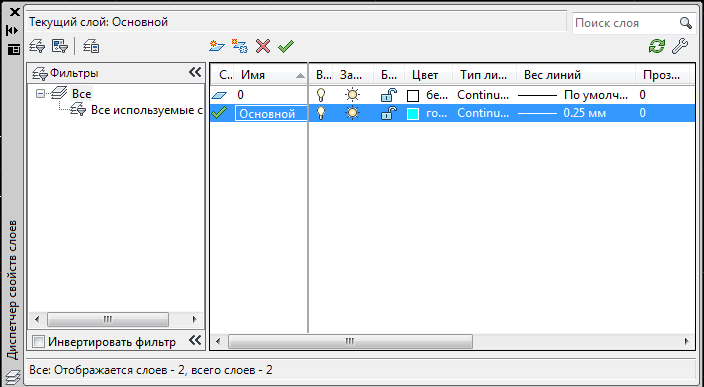
Task: Click the Прозрачность column header
Action: coord(663,75)
